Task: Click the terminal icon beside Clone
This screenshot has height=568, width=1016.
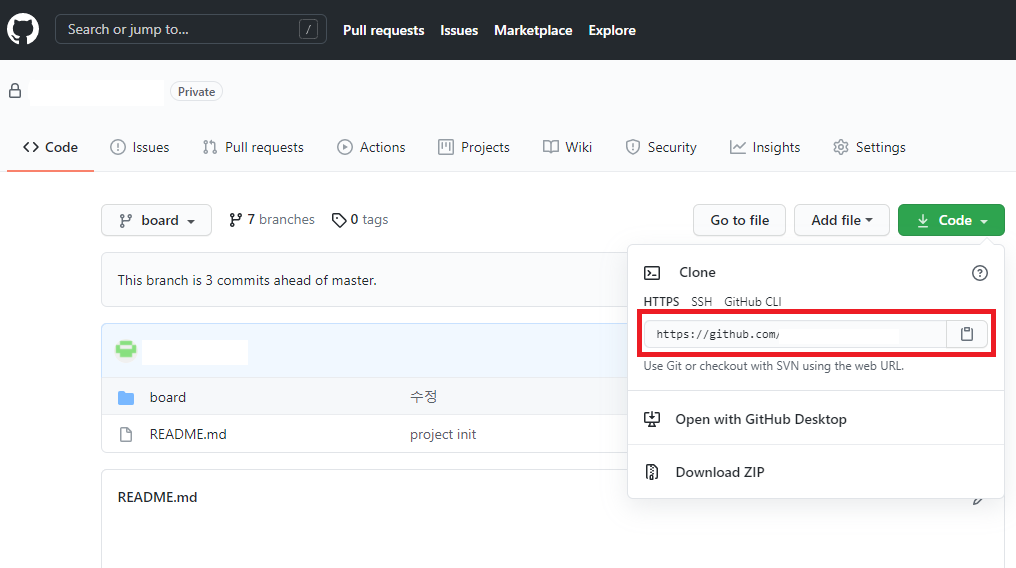Action: [x=652, y=273]
